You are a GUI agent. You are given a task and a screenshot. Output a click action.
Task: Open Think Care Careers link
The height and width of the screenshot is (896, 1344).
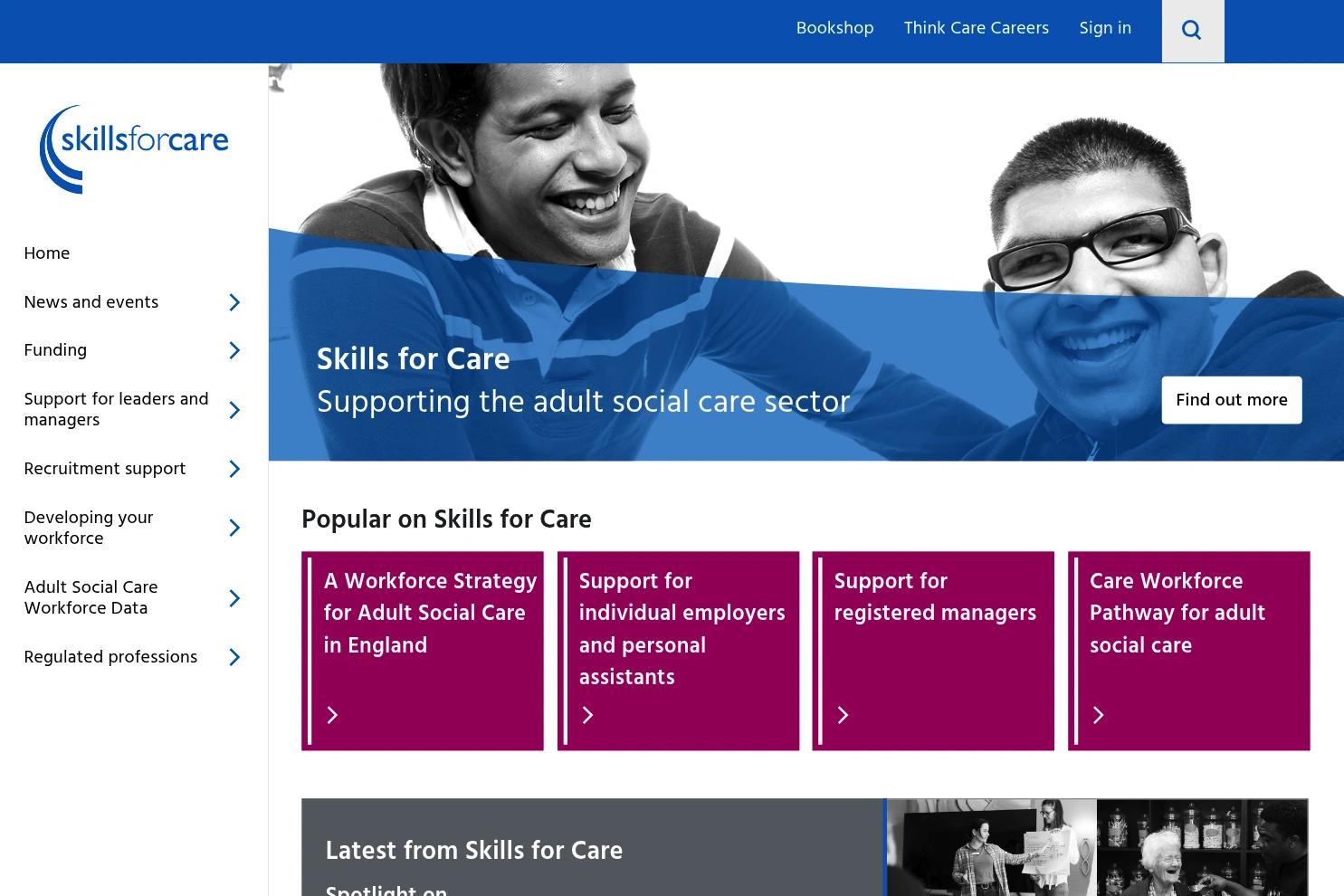pyautogui.click(x=976, y=29)
